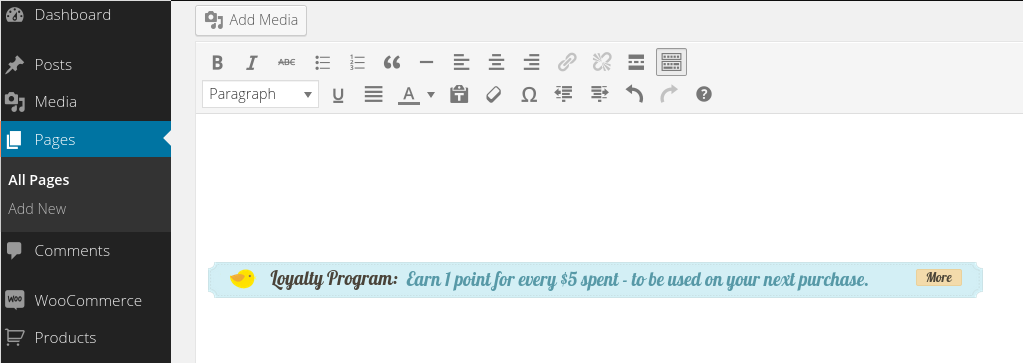1023x363 pixels.
Task: Undo the last editor action
Action: click(x=634, y=95)
